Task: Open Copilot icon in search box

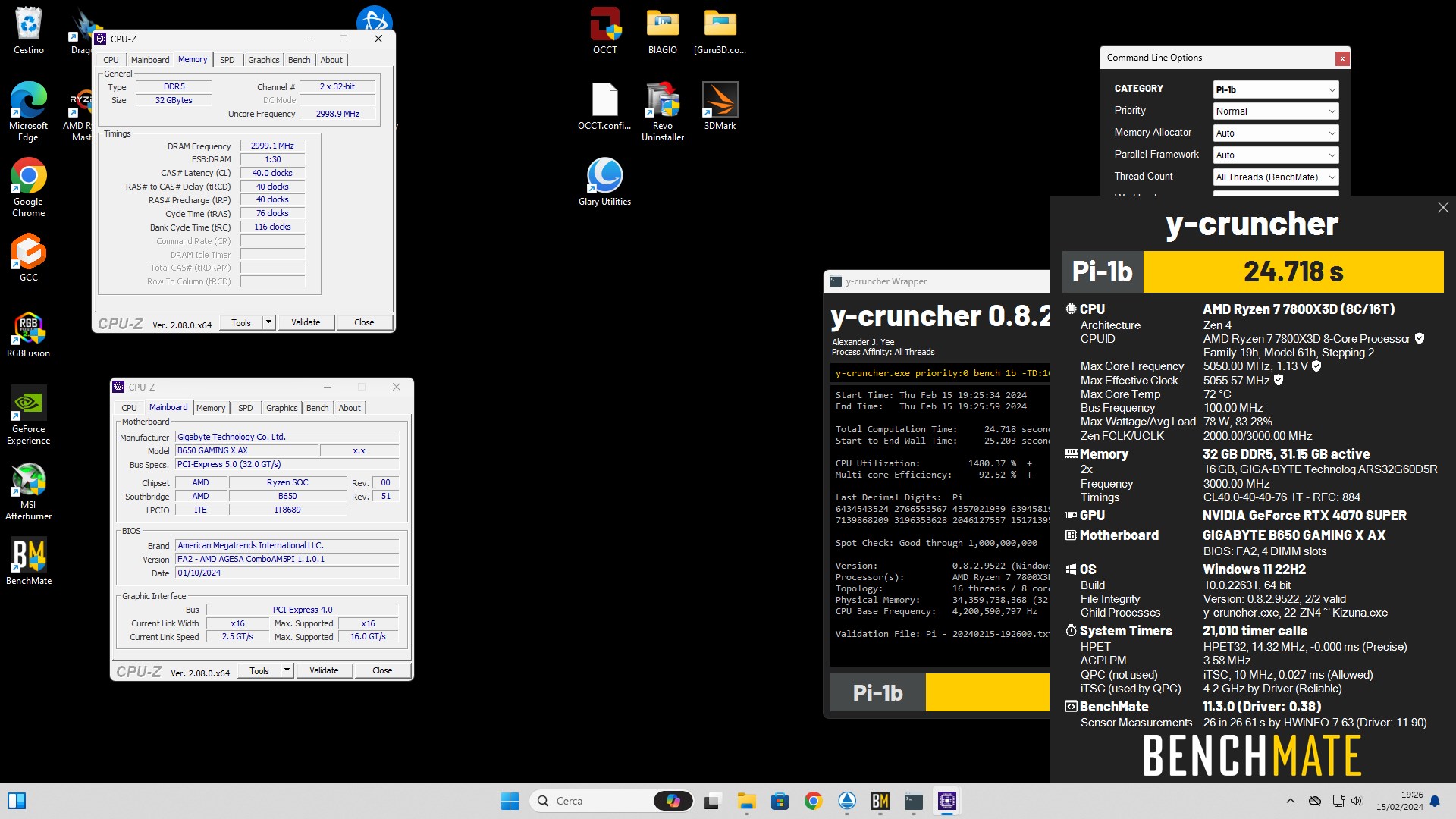Action: pos(673,801)
